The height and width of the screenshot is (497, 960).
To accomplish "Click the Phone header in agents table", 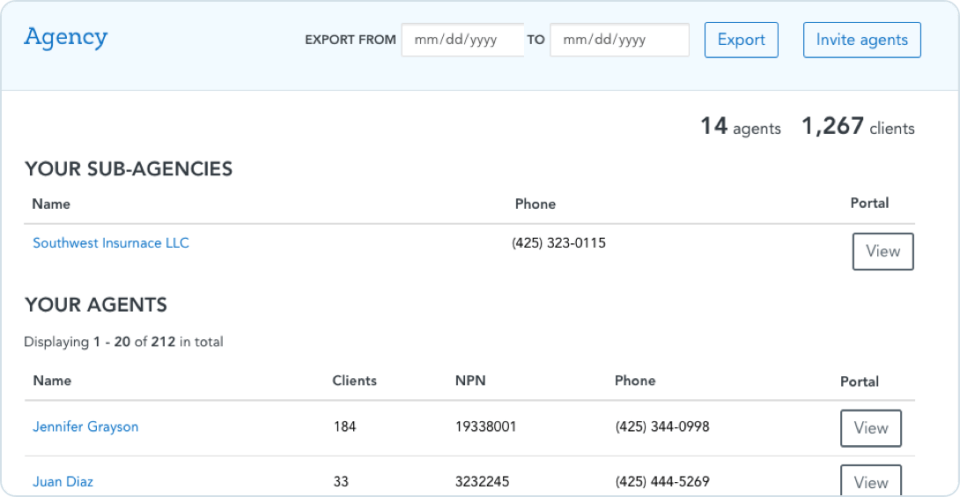I will (x=635, y=381).
